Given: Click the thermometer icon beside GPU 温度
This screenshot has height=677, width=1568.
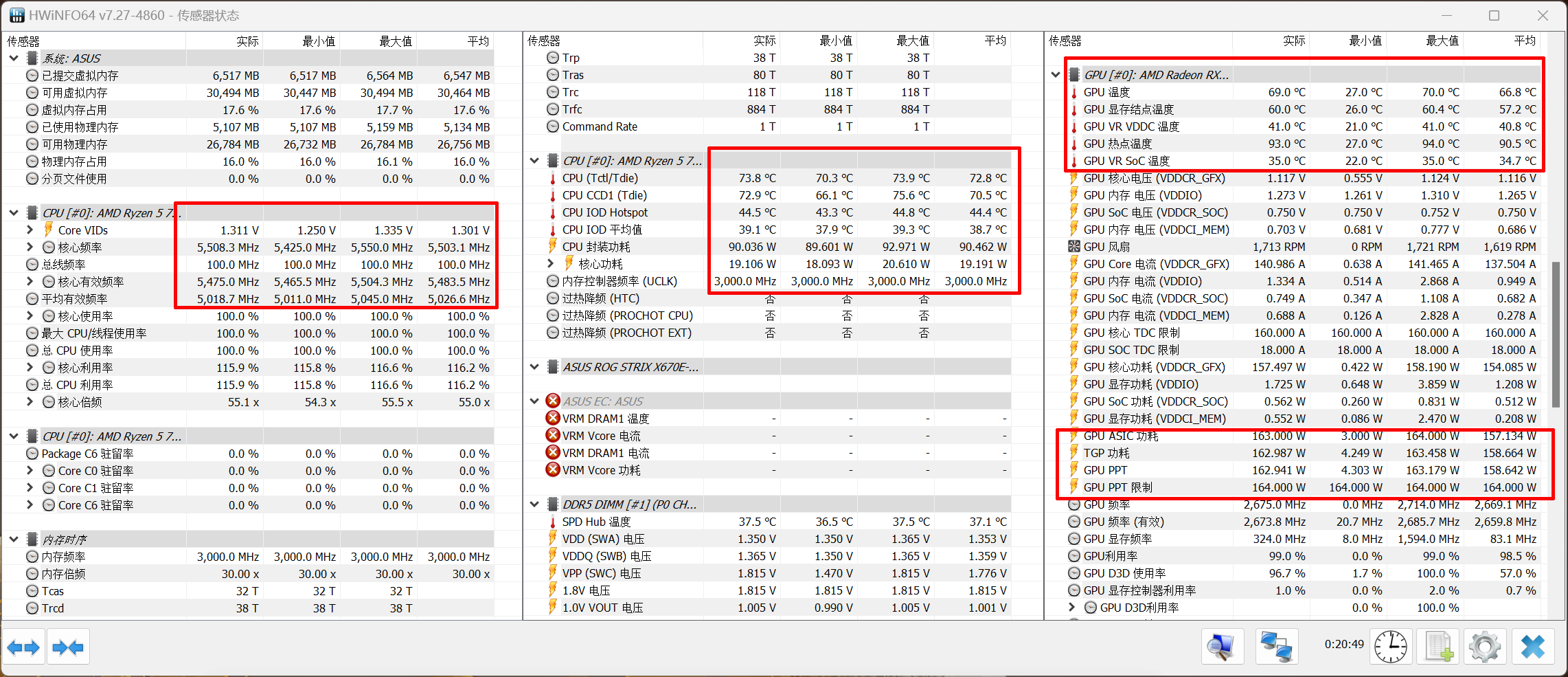Looking at the screenshot, I should tap(1074, 92).
